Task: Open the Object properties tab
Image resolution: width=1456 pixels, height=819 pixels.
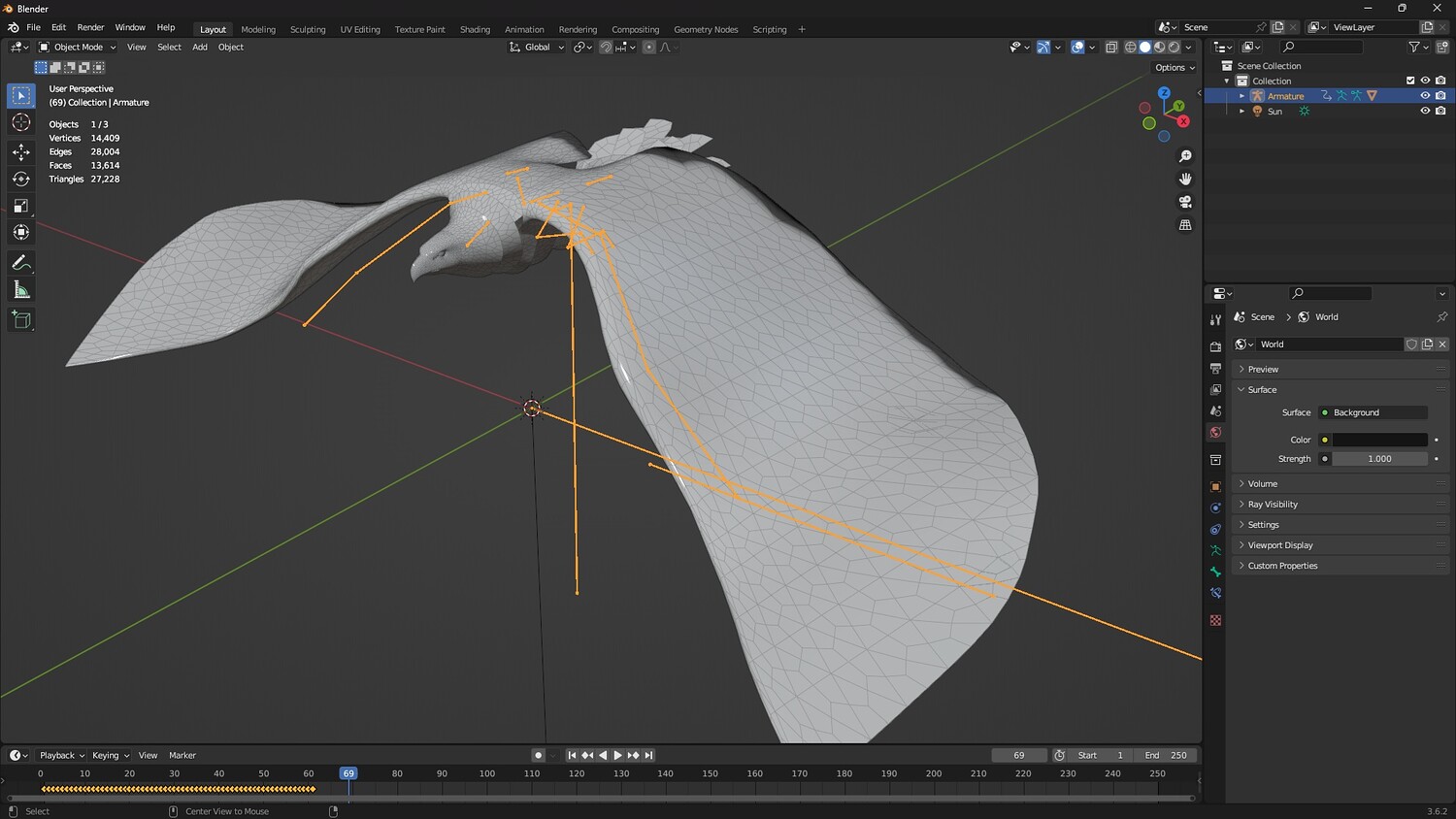Action: click(x=1215, y=486)
